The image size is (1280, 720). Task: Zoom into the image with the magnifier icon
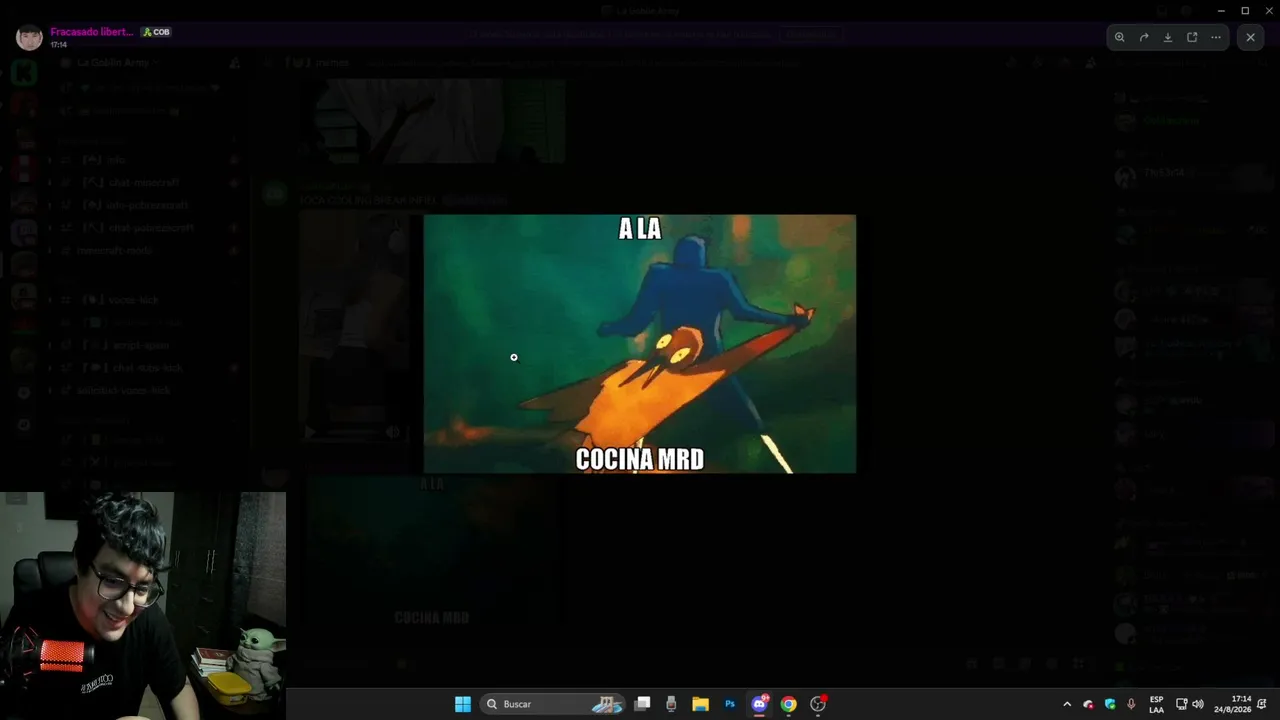[1120, 37]
